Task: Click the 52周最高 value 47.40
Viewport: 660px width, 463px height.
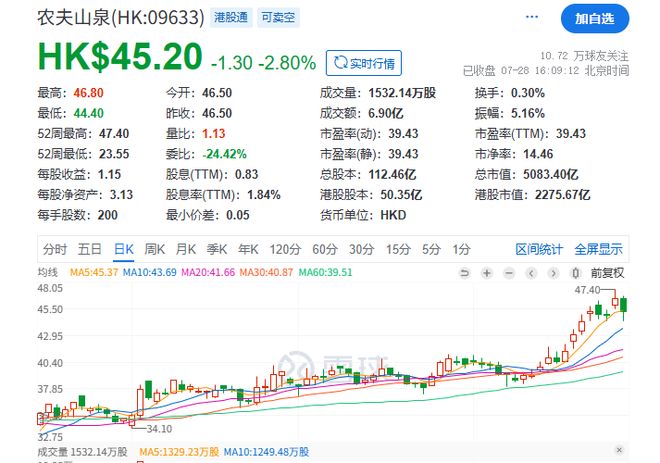Action: [x=114, y=133]
